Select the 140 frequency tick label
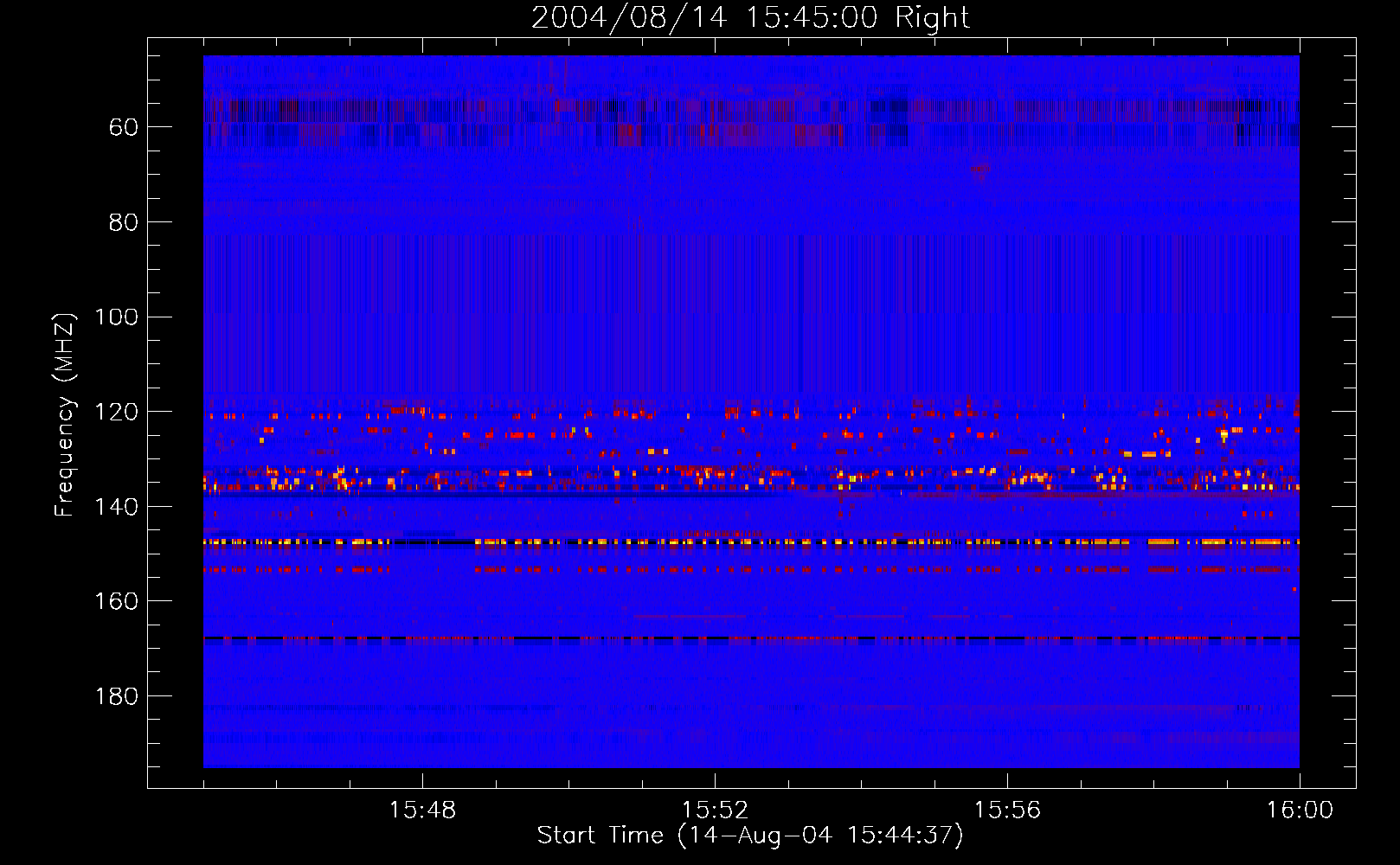Viewport: 1400px width, 865px height. coord(117,507)
